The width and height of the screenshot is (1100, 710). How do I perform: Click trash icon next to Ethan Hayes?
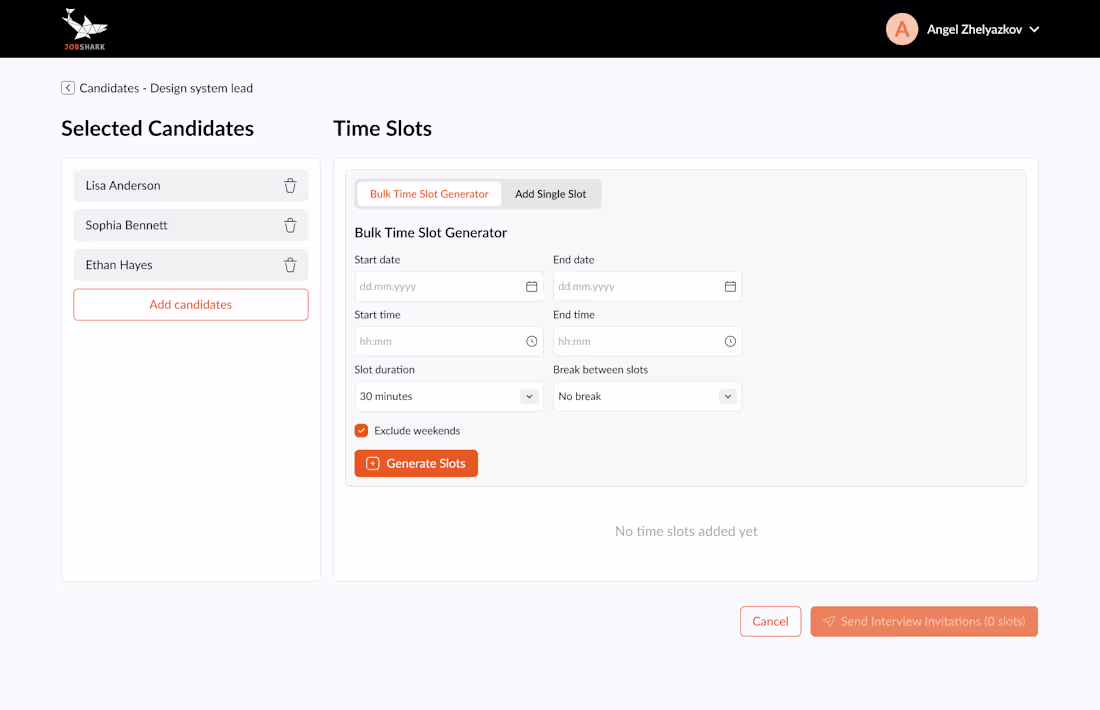click(290, 265)
